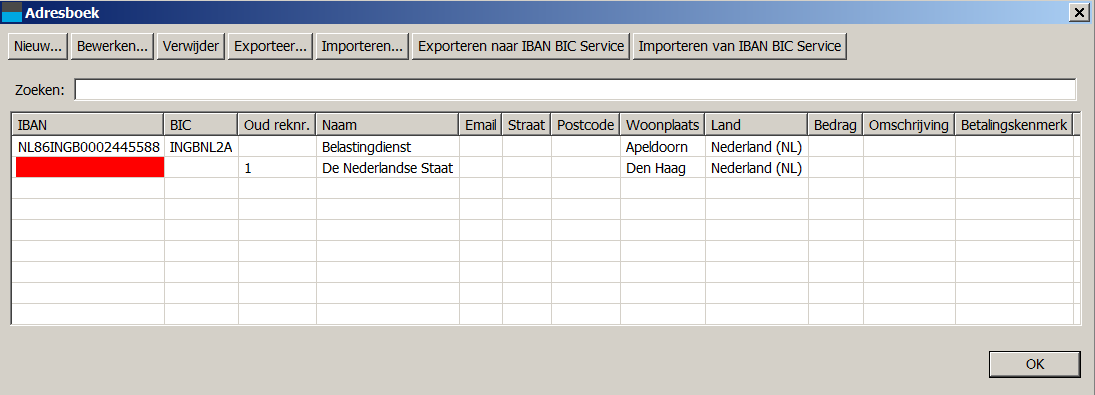
Task: Confirm with the OK button
Action: tap(1034, 364)
